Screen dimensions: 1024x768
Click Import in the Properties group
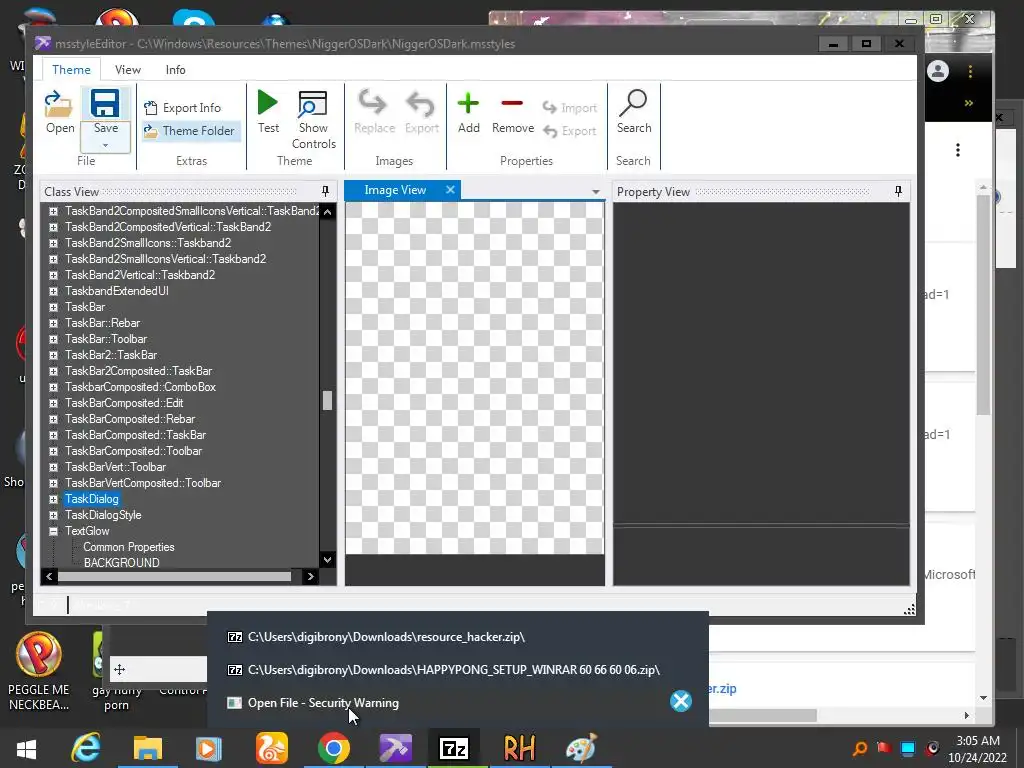coord(570,108)
